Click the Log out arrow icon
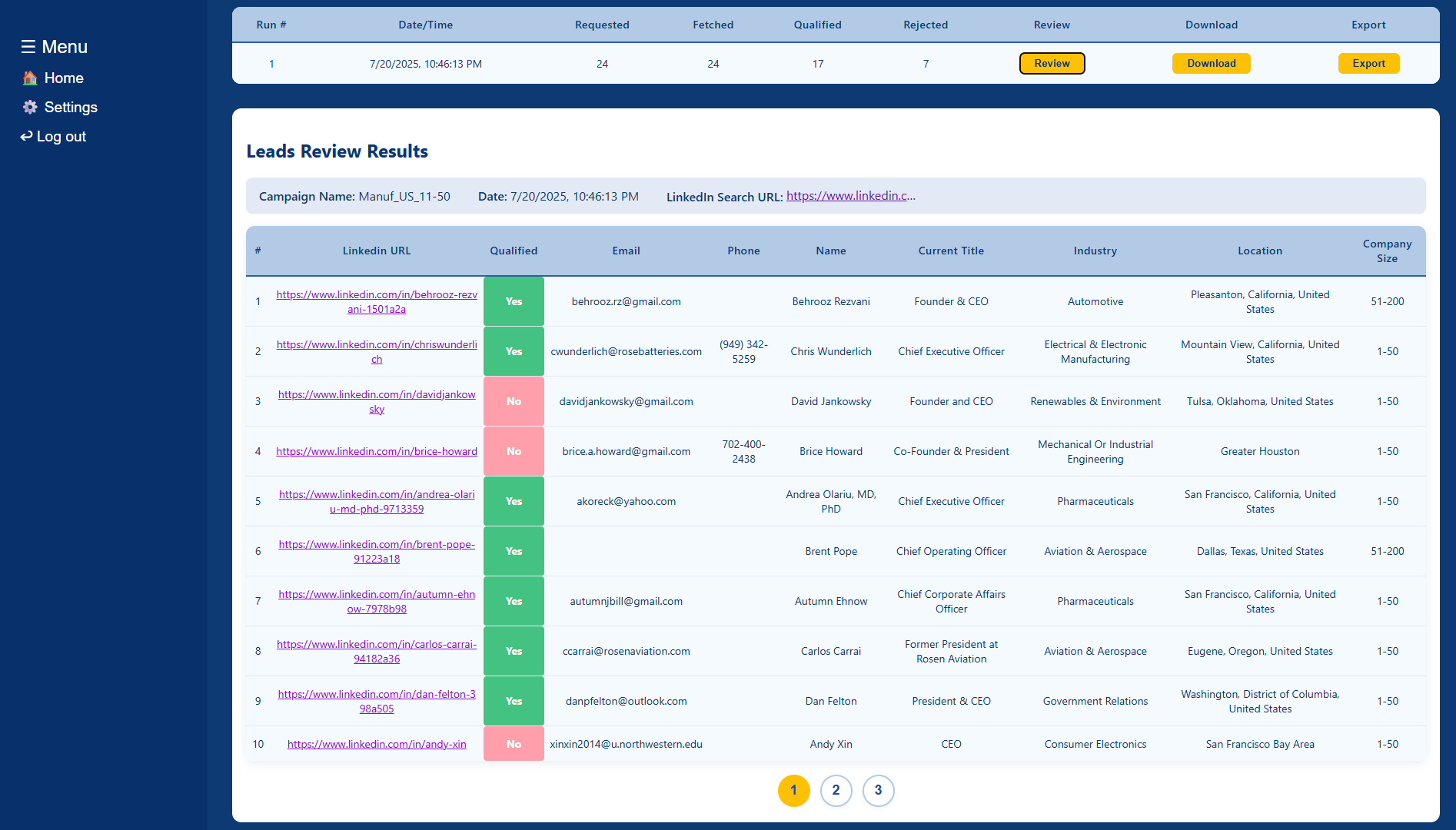Viewport: 1456px width, 830px height. (27, 136)
